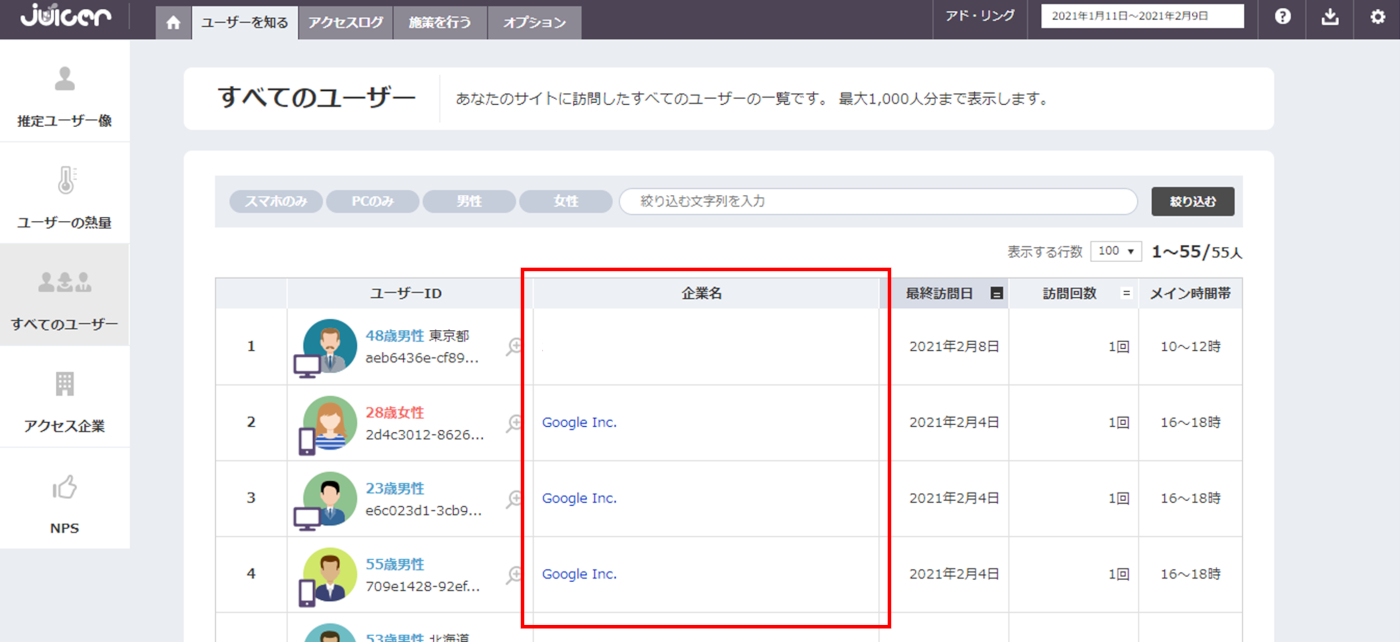Click sort icon beside 最終訪問日 header
1400x642 pixels.
[x=996, y=293]
